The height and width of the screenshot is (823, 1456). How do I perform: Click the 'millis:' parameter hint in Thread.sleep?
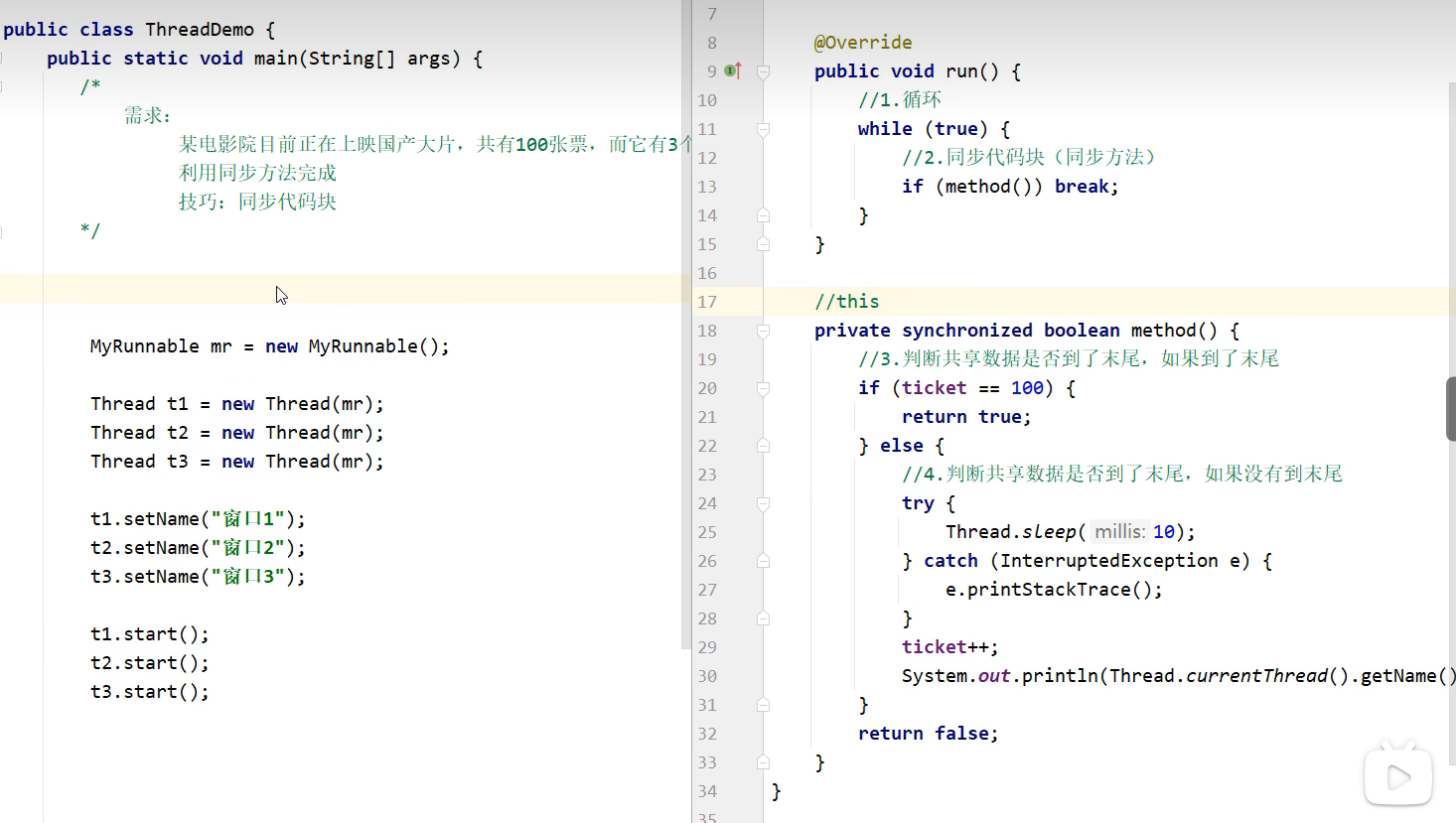click(x=1119, y=532)
